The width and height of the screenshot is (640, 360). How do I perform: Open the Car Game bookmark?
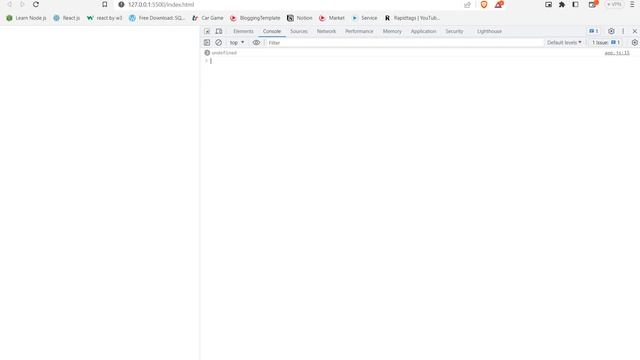208,18
